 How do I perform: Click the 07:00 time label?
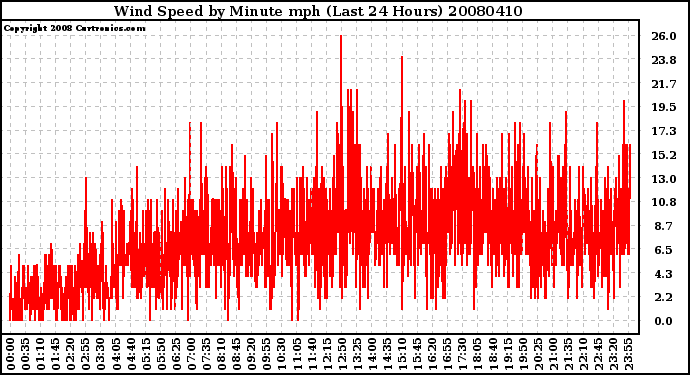(191, 354)
